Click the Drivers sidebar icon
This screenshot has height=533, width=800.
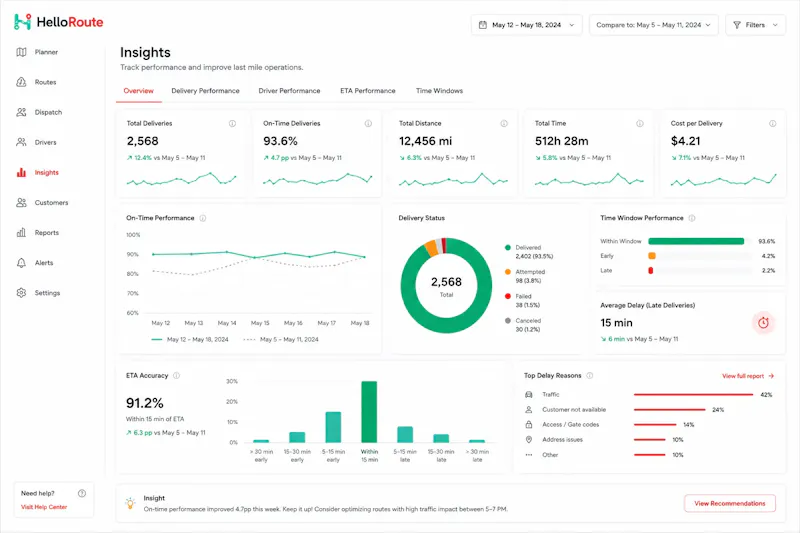pos(21,142)
